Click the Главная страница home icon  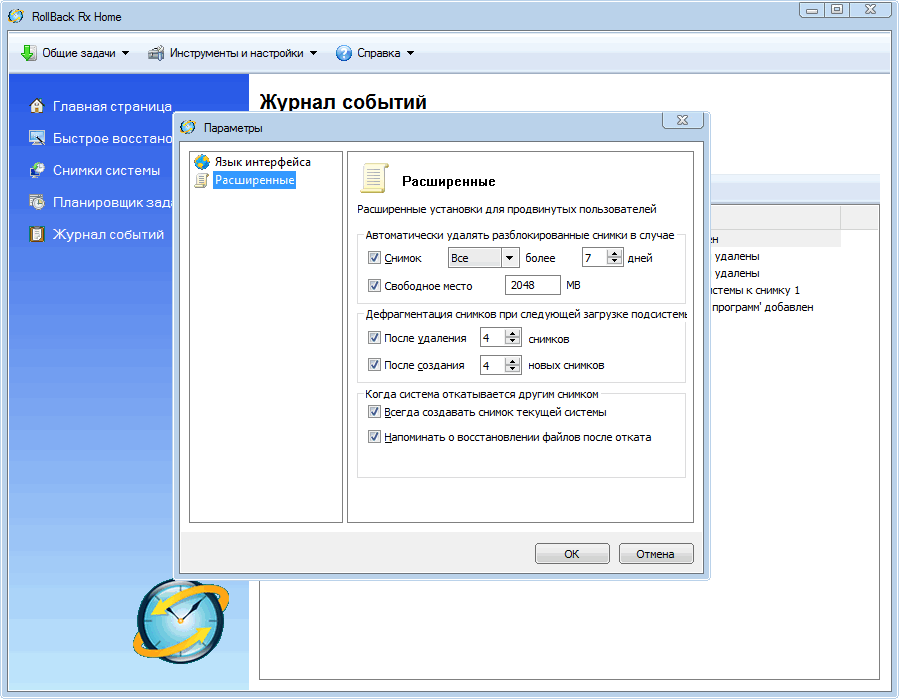click(x=37, y=106)
